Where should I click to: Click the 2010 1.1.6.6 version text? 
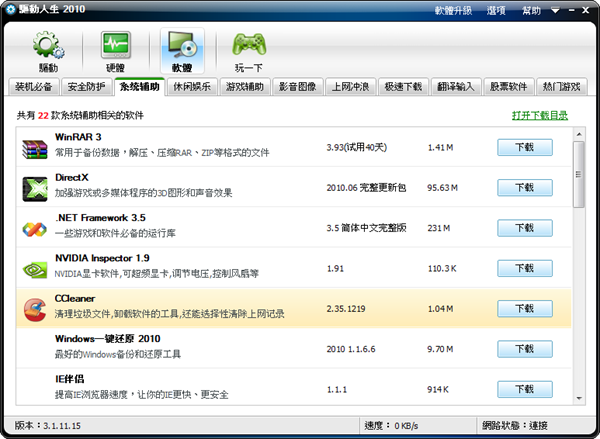[351, 349]
